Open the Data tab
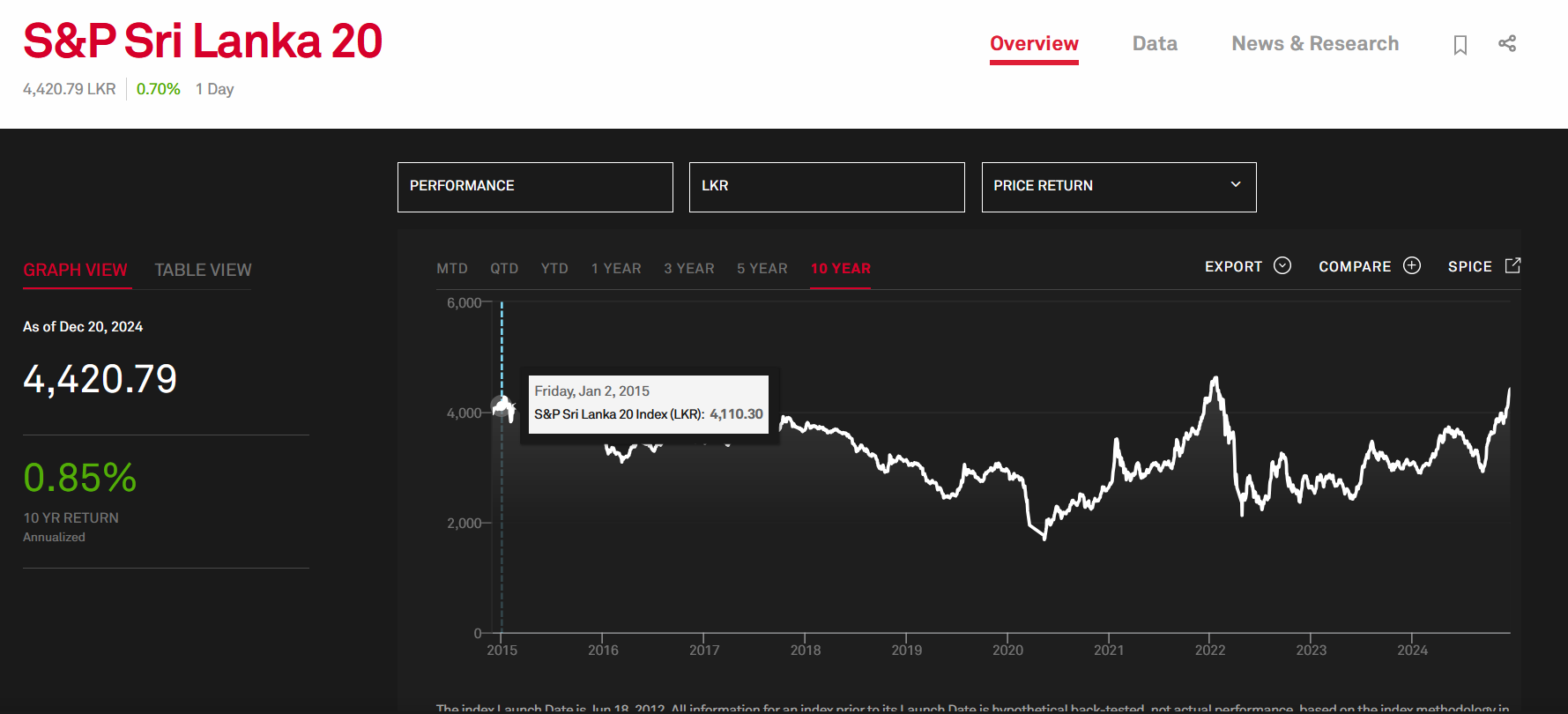The image size is (1568, 714). 1155,44
